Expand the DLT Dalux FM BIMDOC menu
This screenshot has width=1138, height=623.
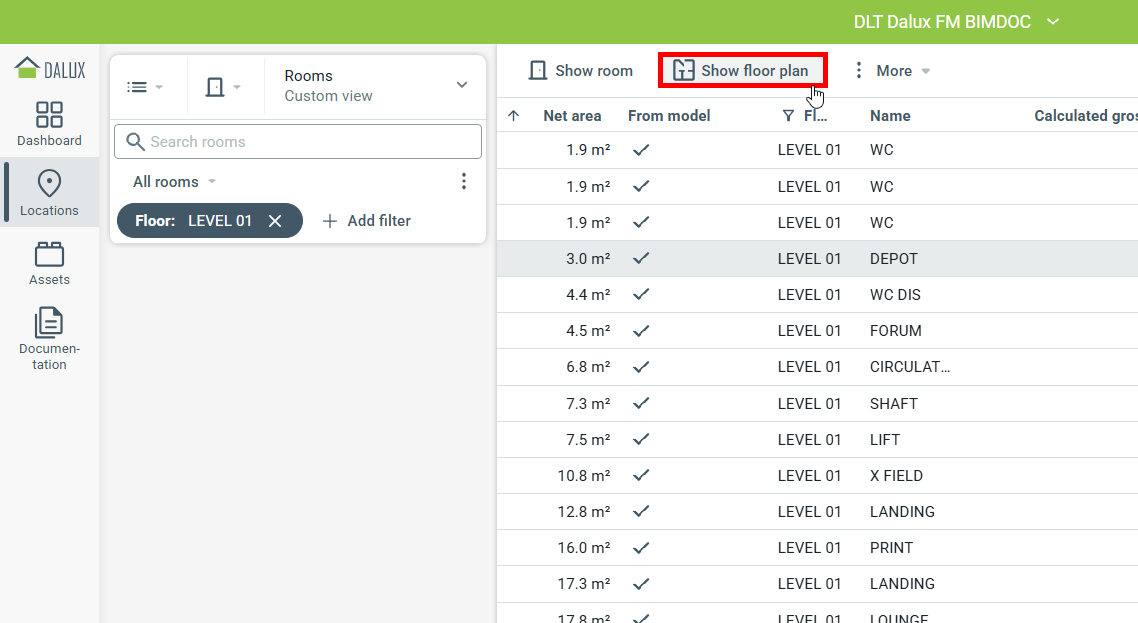tap(1051, 22)
